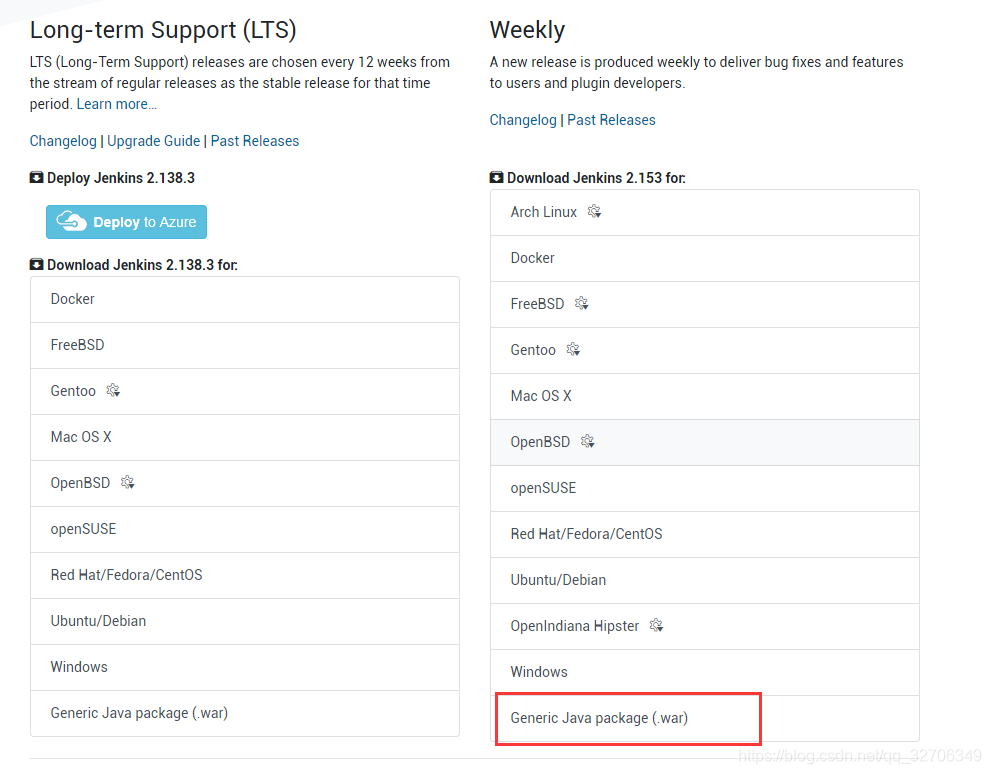
Task: Click the box icon next to Download Jenkins 2.153
Action: (497, 178)
